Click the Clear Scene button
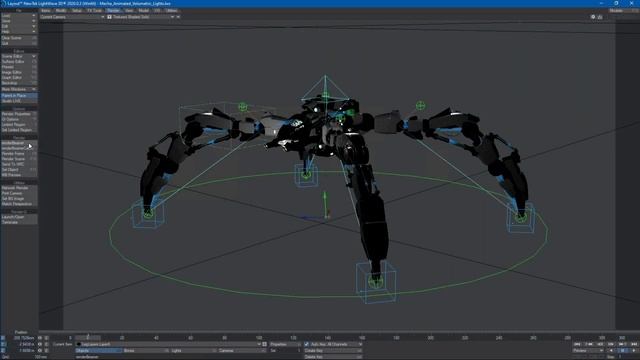This screenshot has height=360, width=640. (19, 38)
